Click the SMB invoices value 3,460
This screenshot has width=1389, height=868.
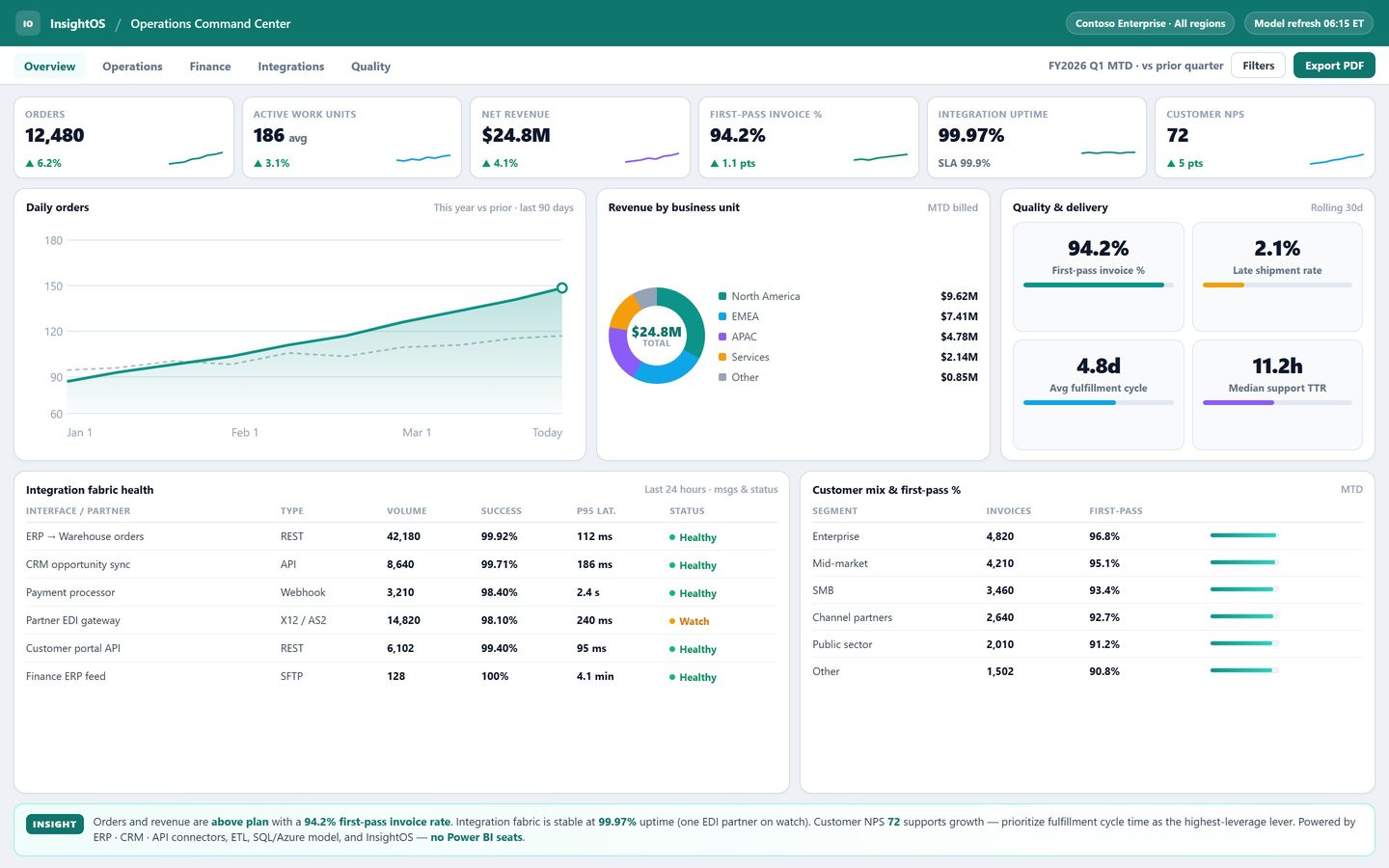click(999, 590)
